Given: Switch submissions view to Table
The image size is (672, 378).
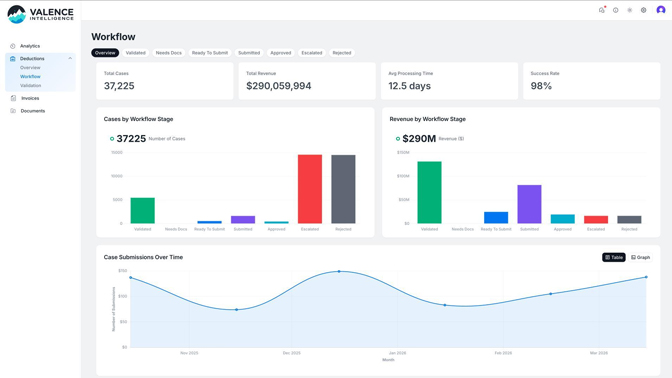Looking at the screenshot, I should pyautogui.click(x=614, y=257).
